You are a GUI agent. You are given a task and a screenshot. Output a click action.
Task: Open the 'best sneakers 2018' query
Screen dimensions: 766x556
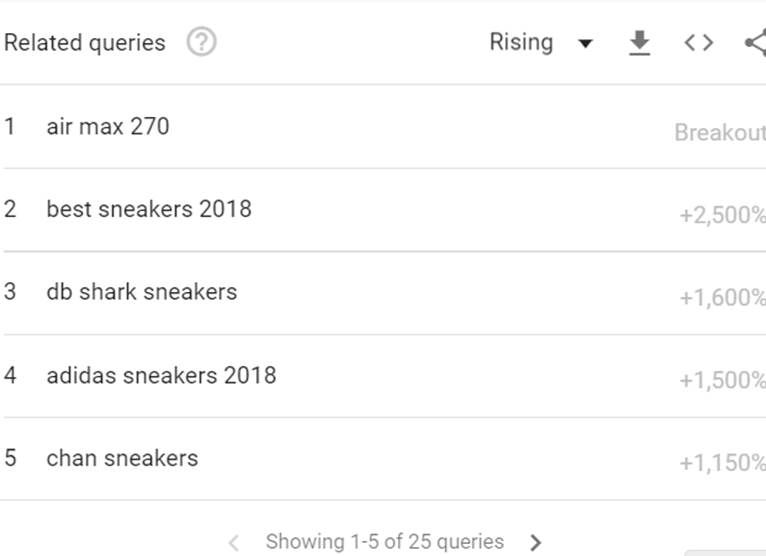[x=149, y=210]
